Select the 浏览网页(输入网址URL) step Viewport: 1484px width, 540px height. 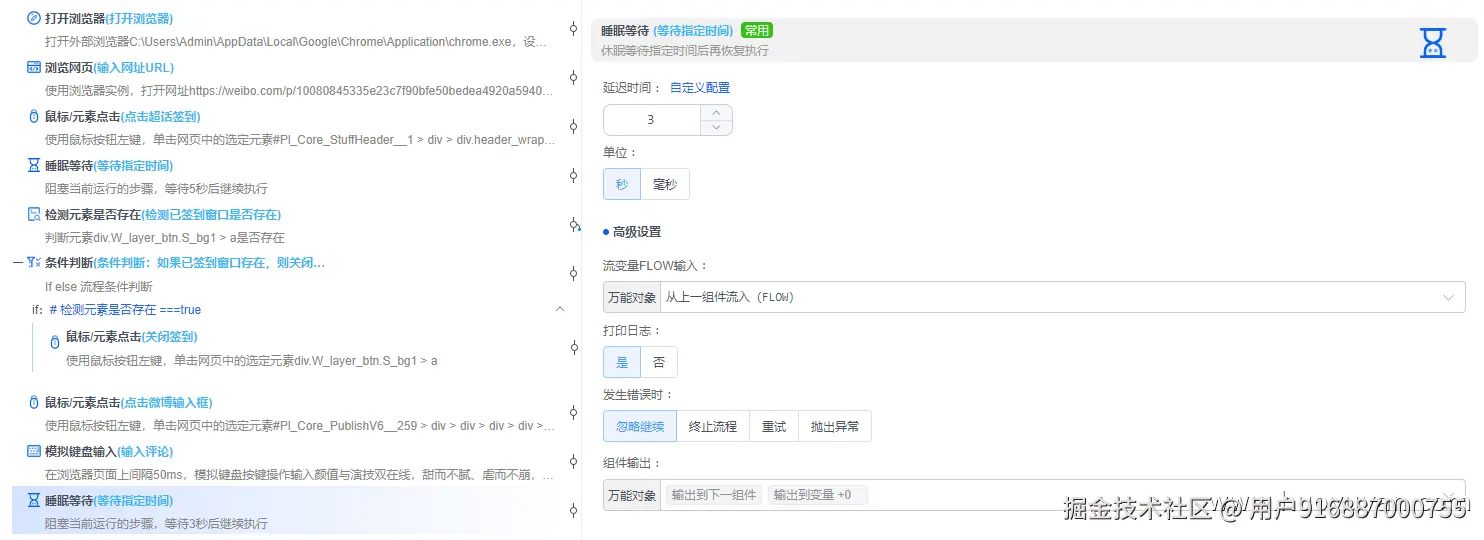tap(109, 67)
